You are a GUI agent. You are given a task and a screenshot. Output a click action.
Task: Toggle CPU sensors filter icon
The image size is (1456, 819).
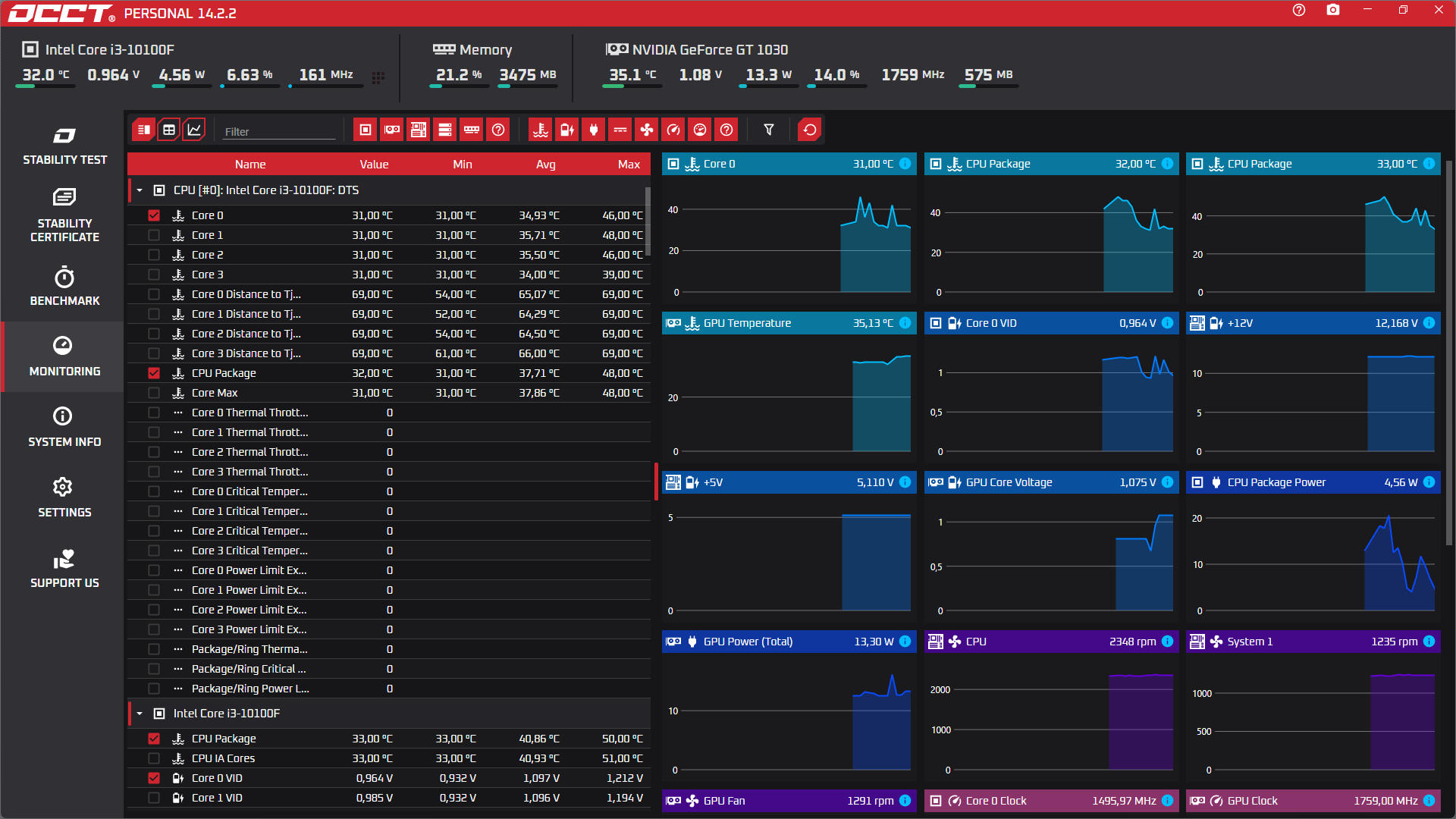pyautogui.click(x=366, y=130)
